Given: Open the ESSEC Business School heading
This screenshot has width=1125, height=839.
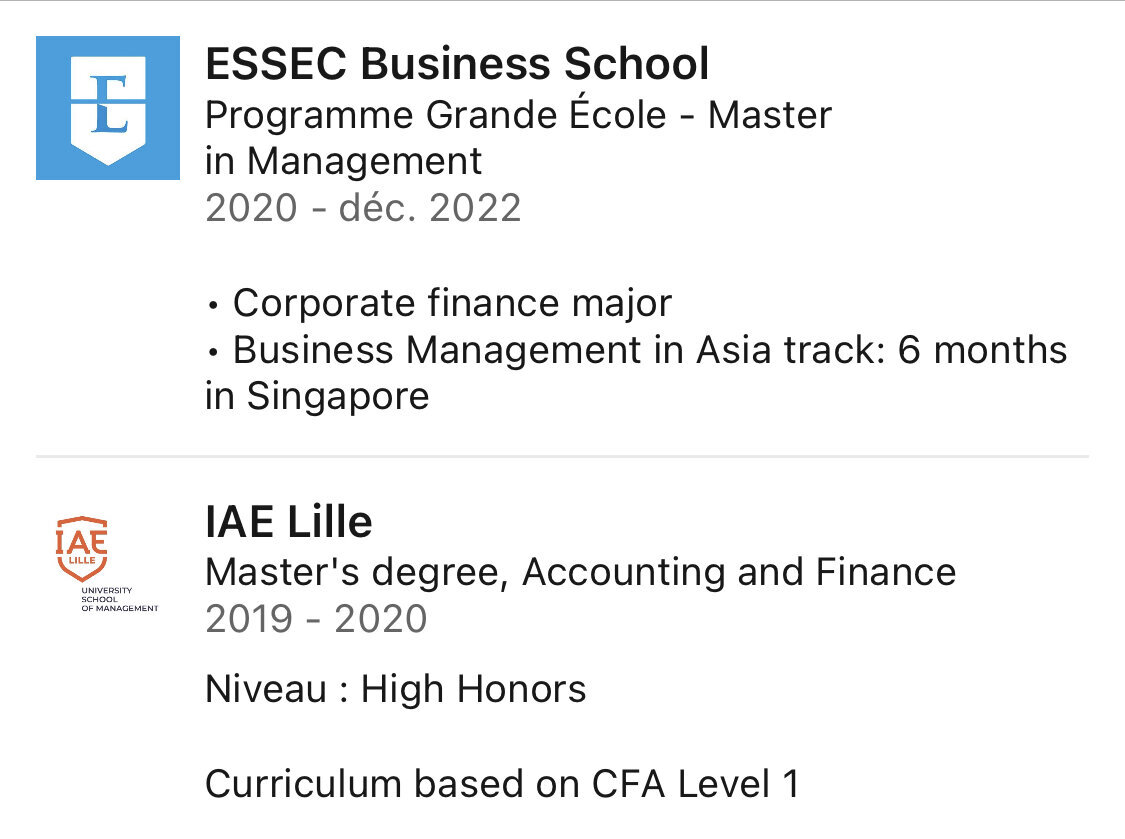Looking at the screenshot, I should pos(457,65).
